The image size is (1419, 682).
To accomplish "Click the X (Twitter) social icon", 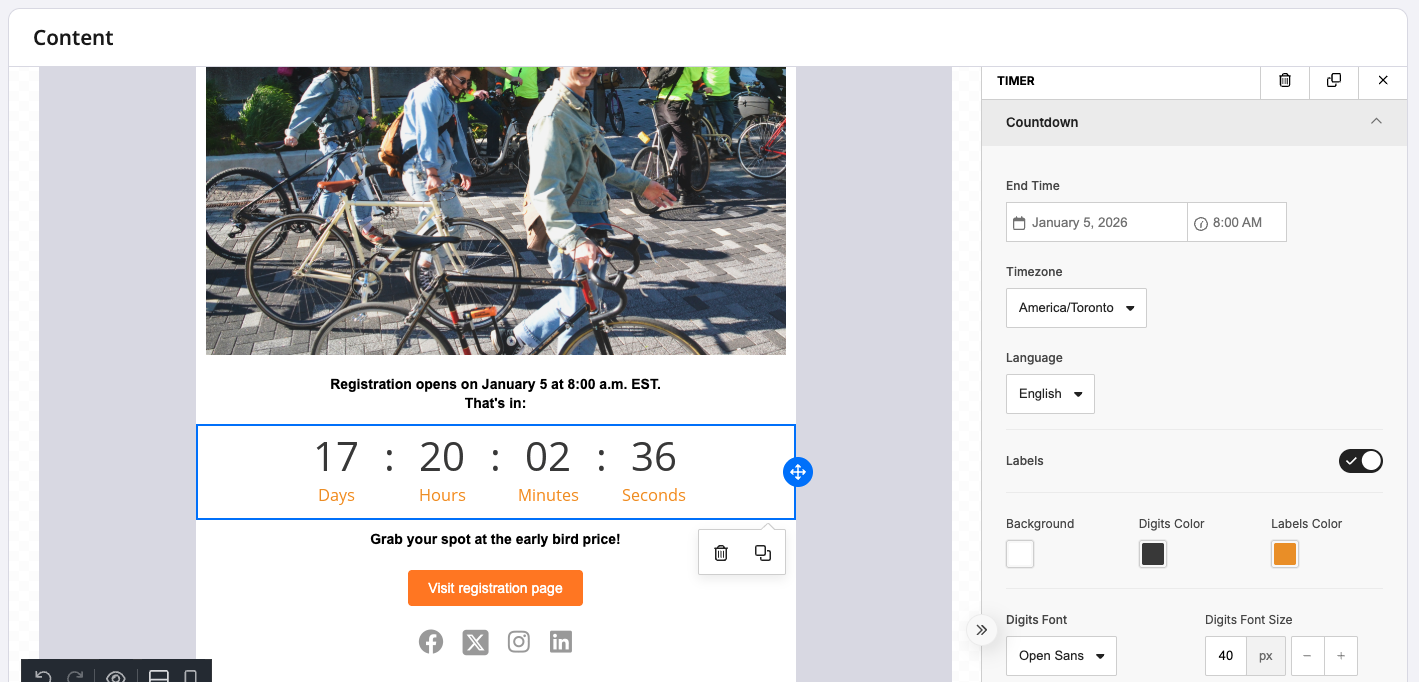I will pos(475,642).
